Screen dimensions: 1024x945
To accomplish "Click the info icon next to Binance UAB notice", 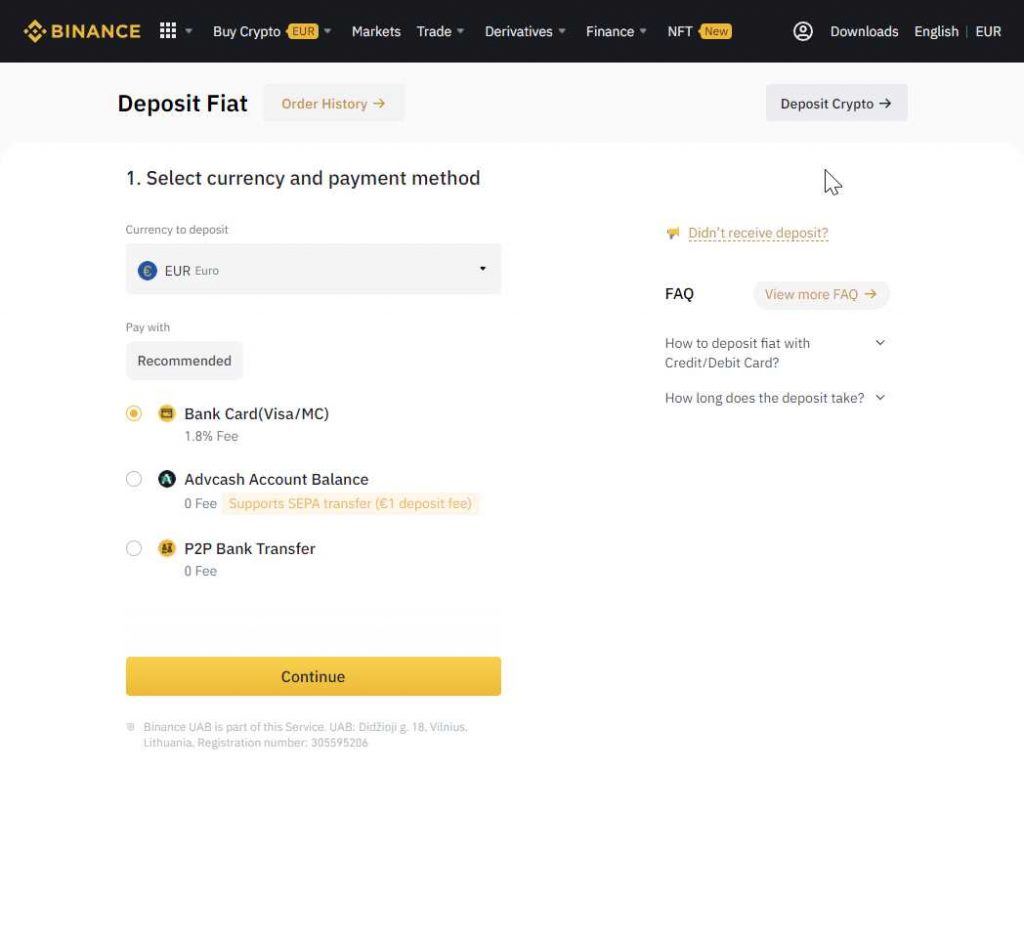I will 131,727.
